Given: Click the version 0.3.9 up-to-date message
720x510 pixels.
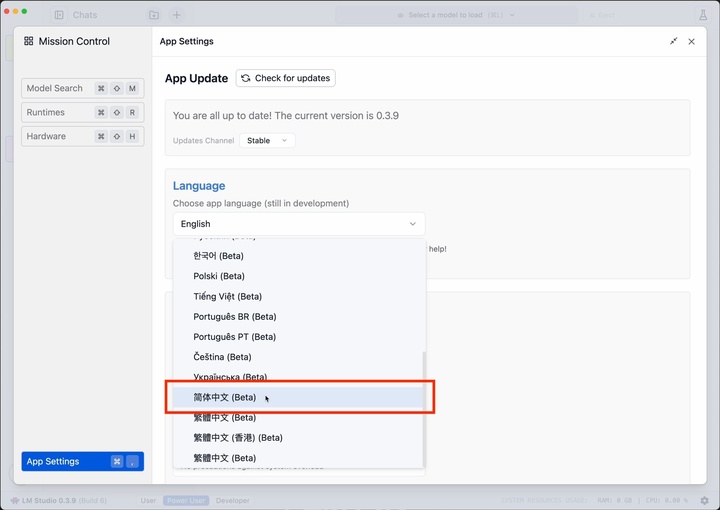Looking at the screenshot, I should pos(286,116).
